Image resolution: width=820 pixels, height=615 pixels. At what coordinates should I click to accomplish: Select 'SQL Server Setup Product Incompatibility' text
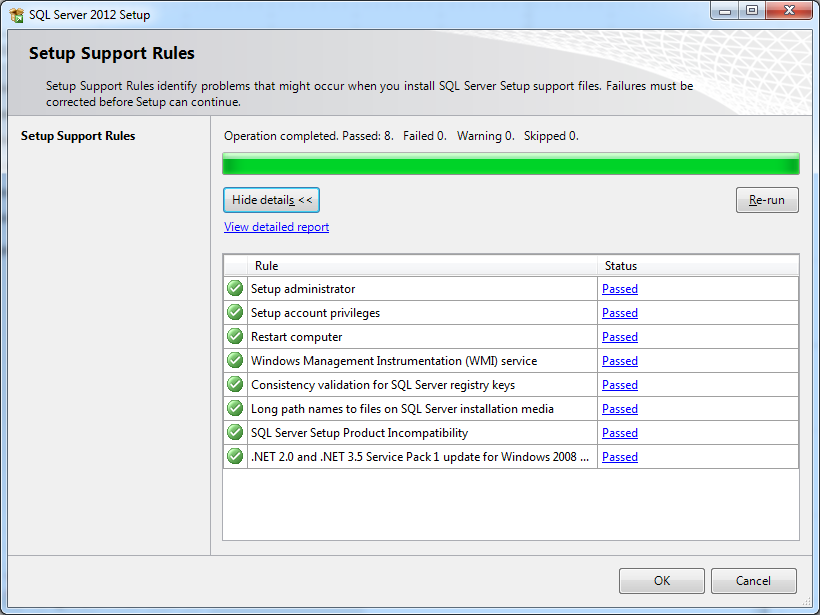click(359, 433)
